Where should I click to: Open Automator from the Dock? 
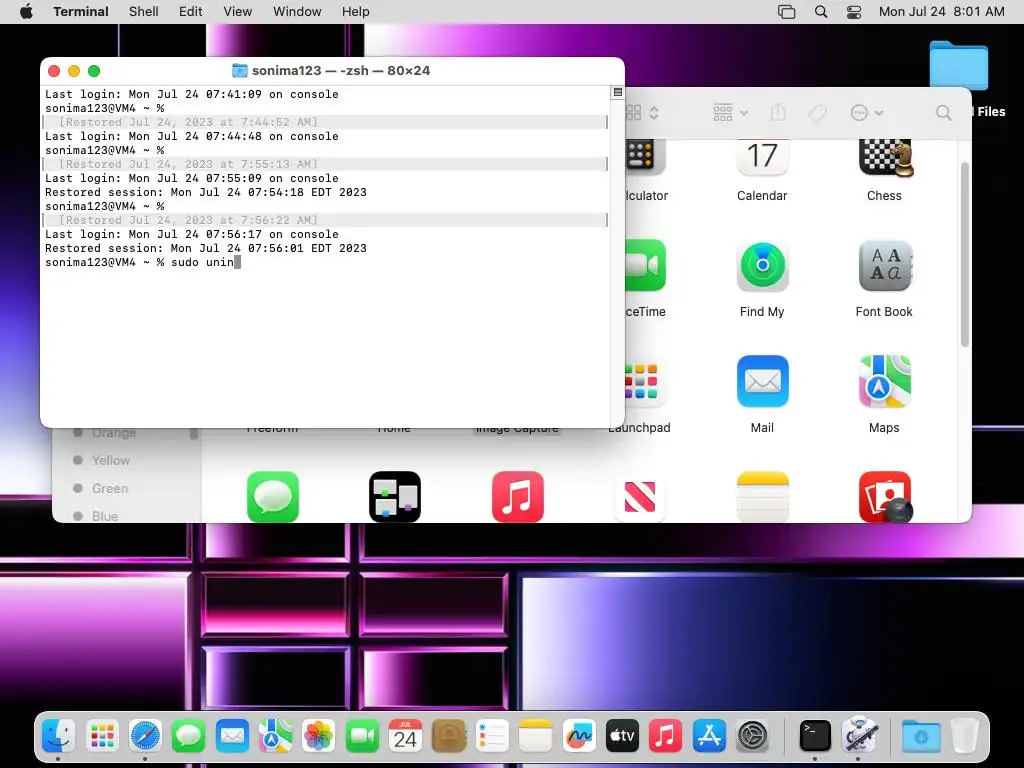(x=859, y=735)
